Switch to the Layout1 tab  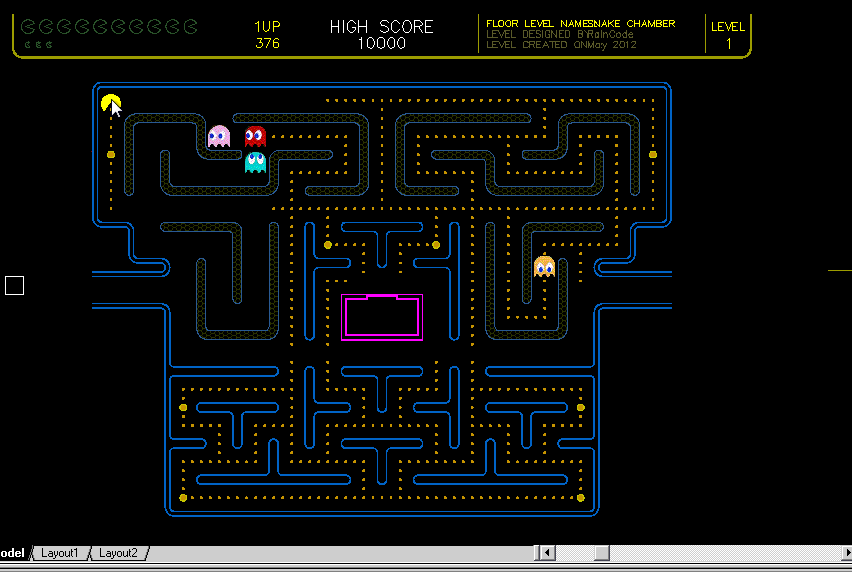59,553
